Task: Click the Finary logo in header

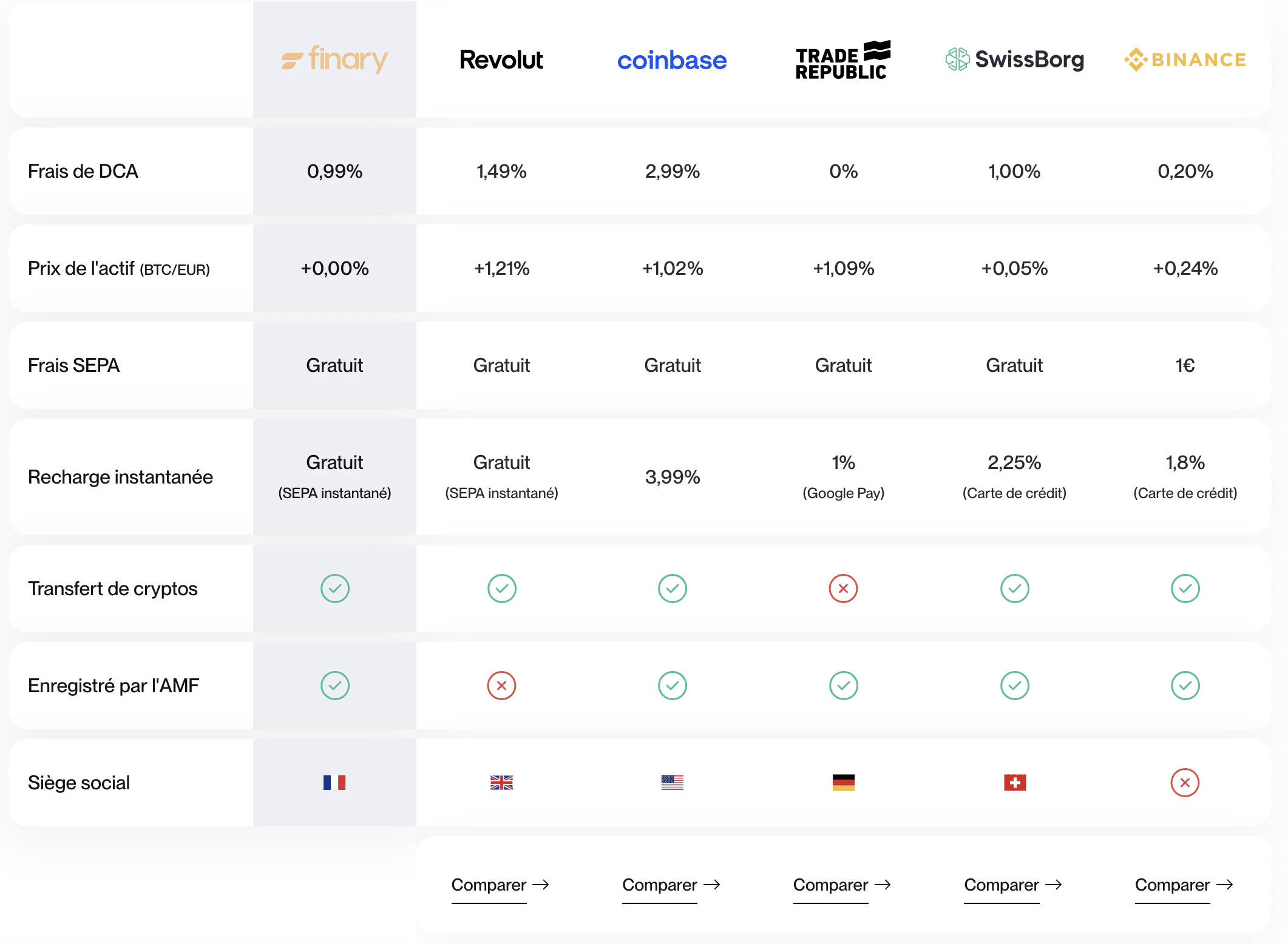Action: click(334, 59)
